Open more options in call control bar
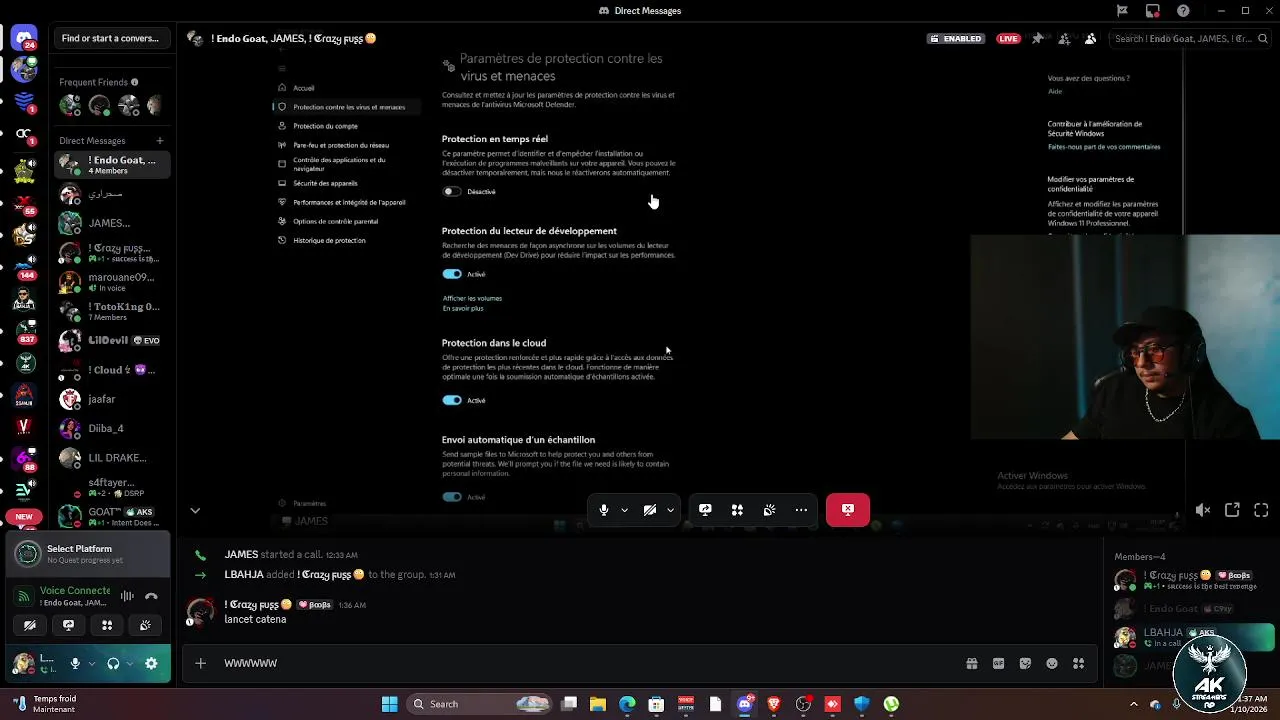 tap(801, 509)
